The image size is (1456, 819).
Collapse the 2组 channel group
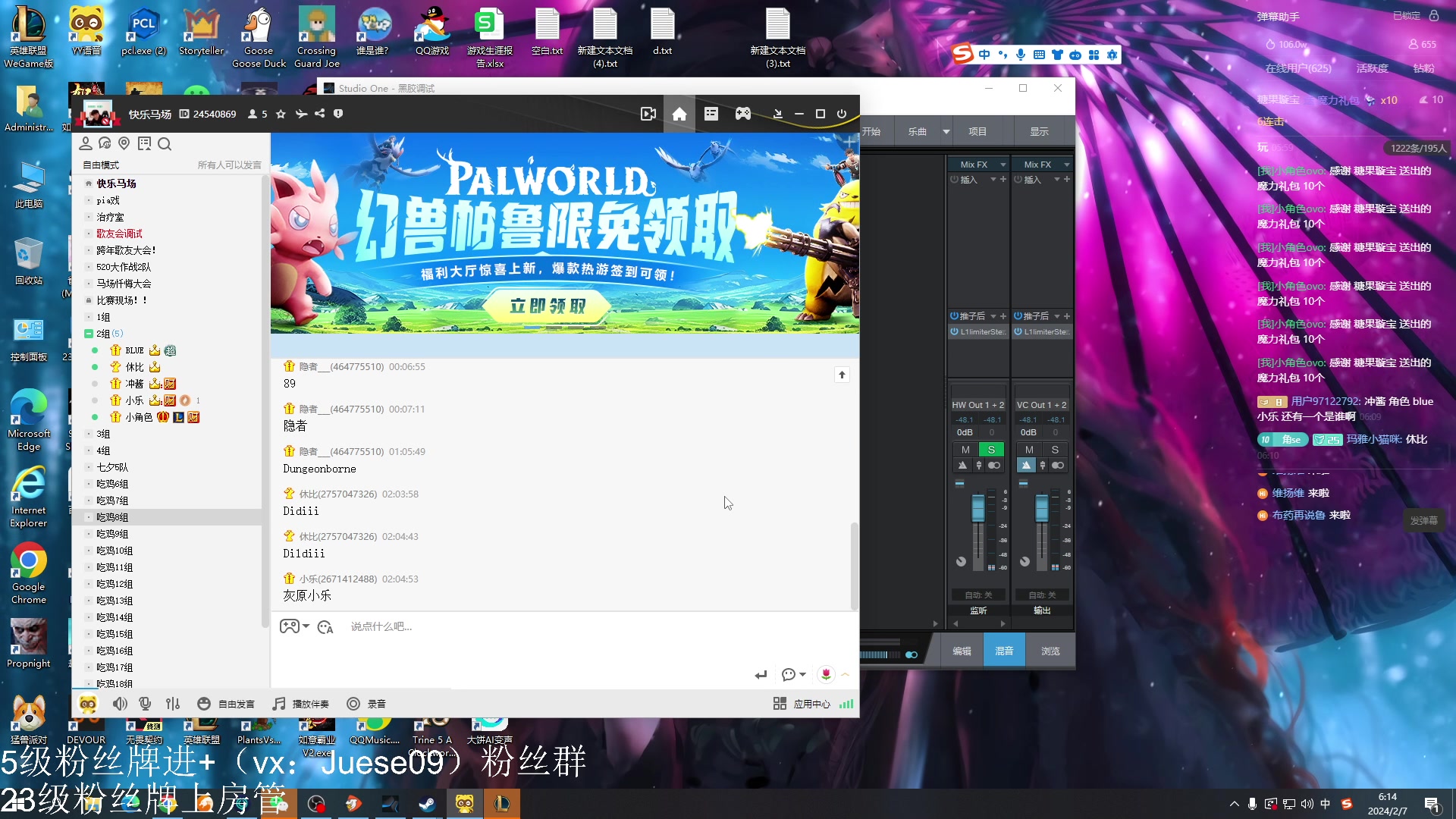point(89,333)
